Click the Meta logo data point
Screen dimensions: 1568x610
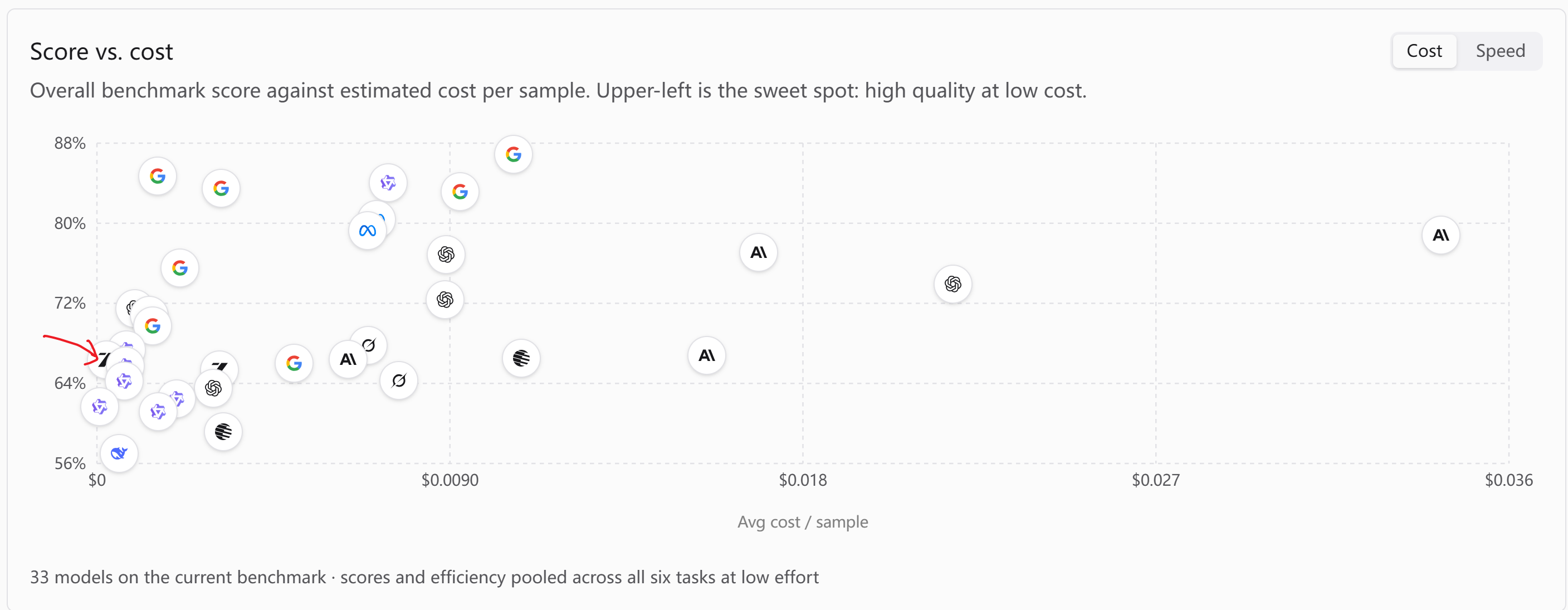point(368,230)
